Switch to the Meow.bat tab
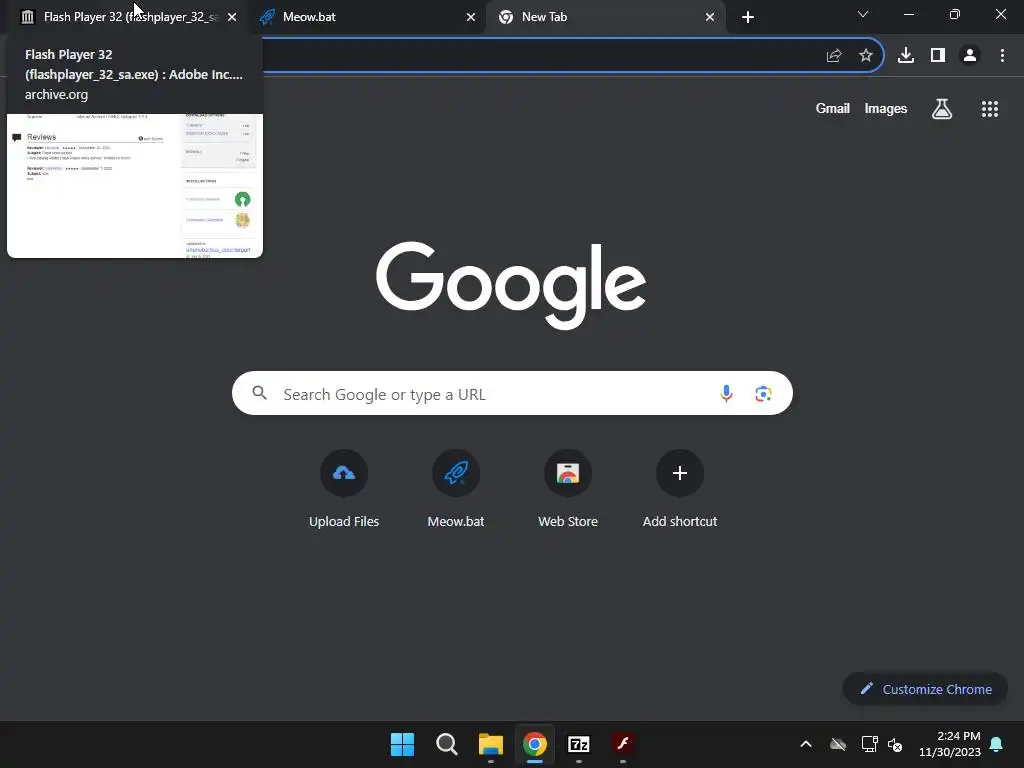Viewport: 1024px width, 768px height. pyautogui.click(x=366, y=17)
